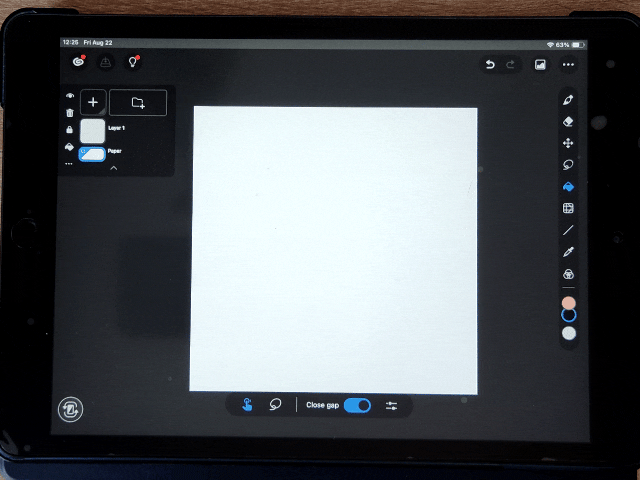The width and height of the screenshot is (640, 480).
Task: Add a new layer with plus button
Action: 93,102
